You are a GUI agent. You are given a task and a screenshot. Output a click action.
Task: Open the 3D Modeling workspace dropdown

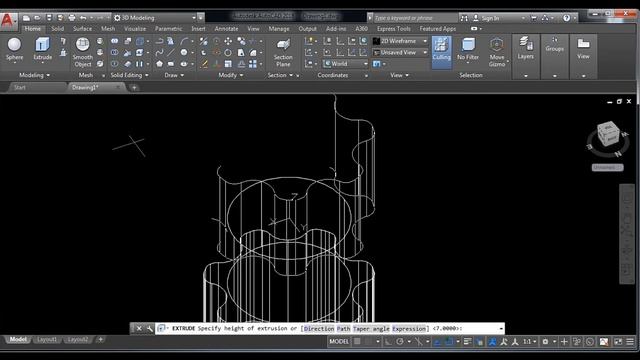[155, 18]
